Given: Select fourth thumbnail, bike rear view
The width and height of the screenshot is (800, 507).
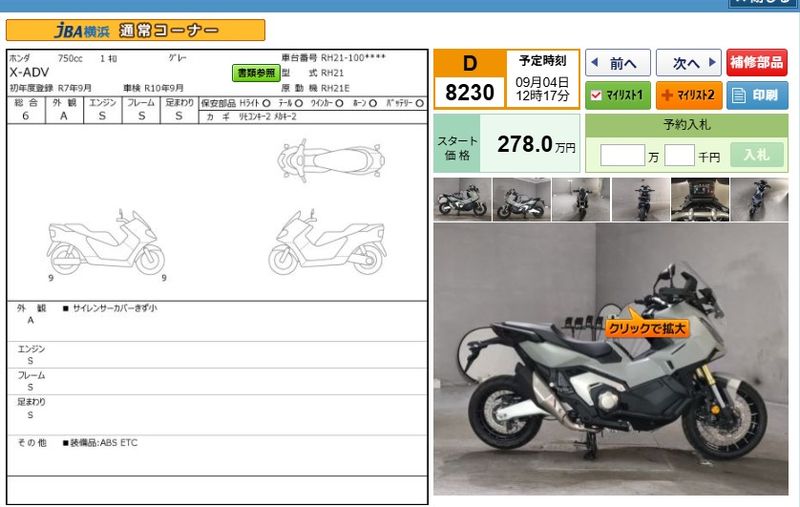Looking at the screenshot, I should (640, 199).
